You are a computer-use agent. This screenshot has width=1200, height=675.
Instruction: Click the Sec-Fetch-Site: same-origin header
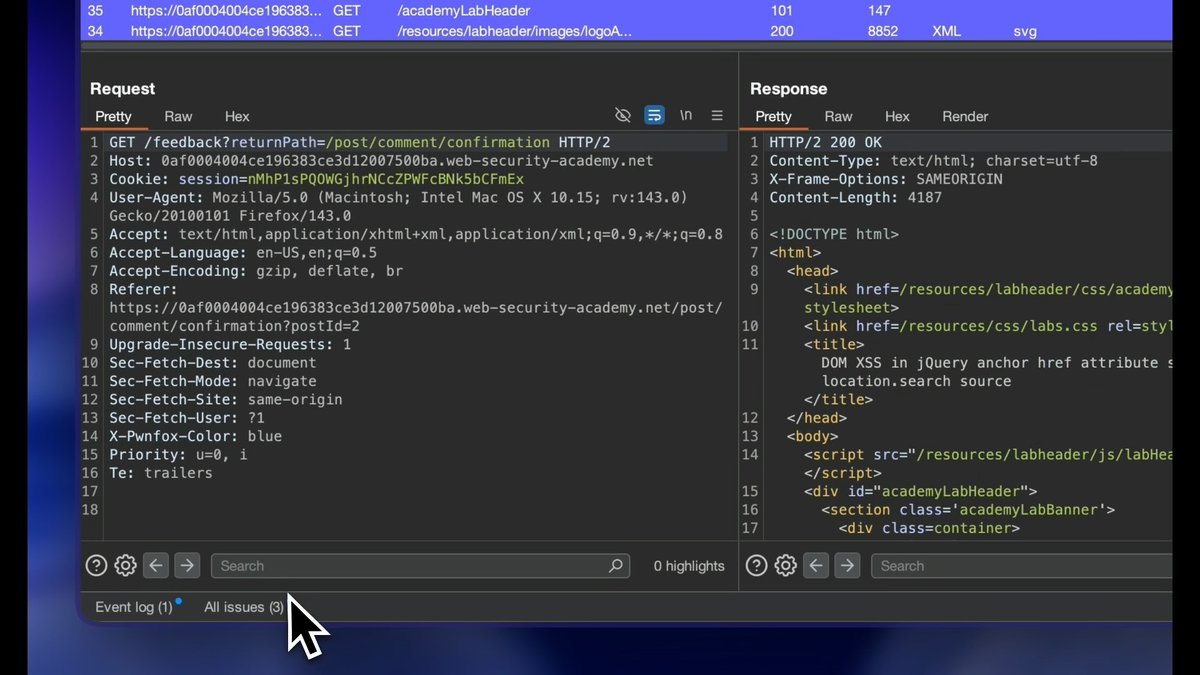point(225,399)
